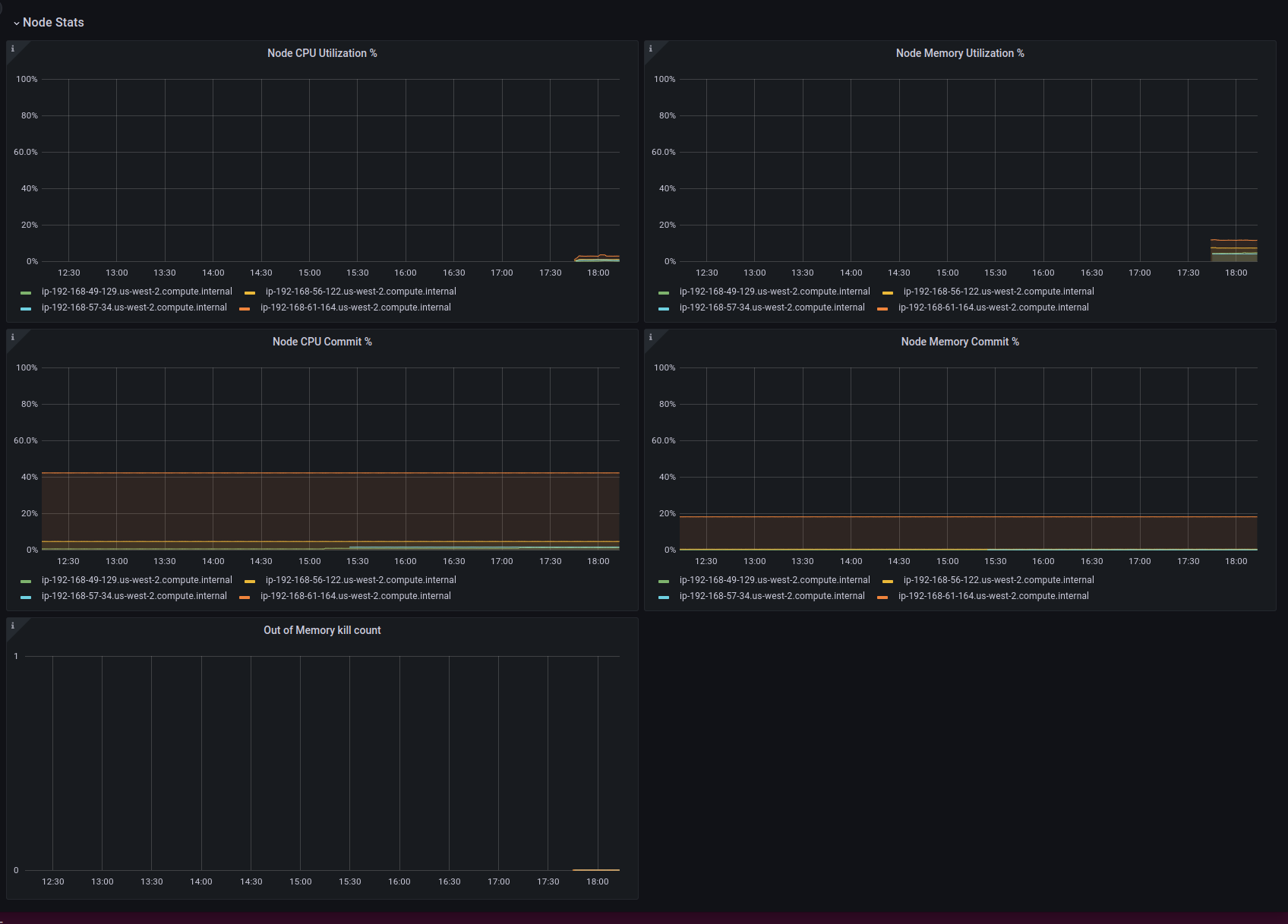Click the Node Memory Commit % panel title
1288x924 pixels.
(960, 342)
